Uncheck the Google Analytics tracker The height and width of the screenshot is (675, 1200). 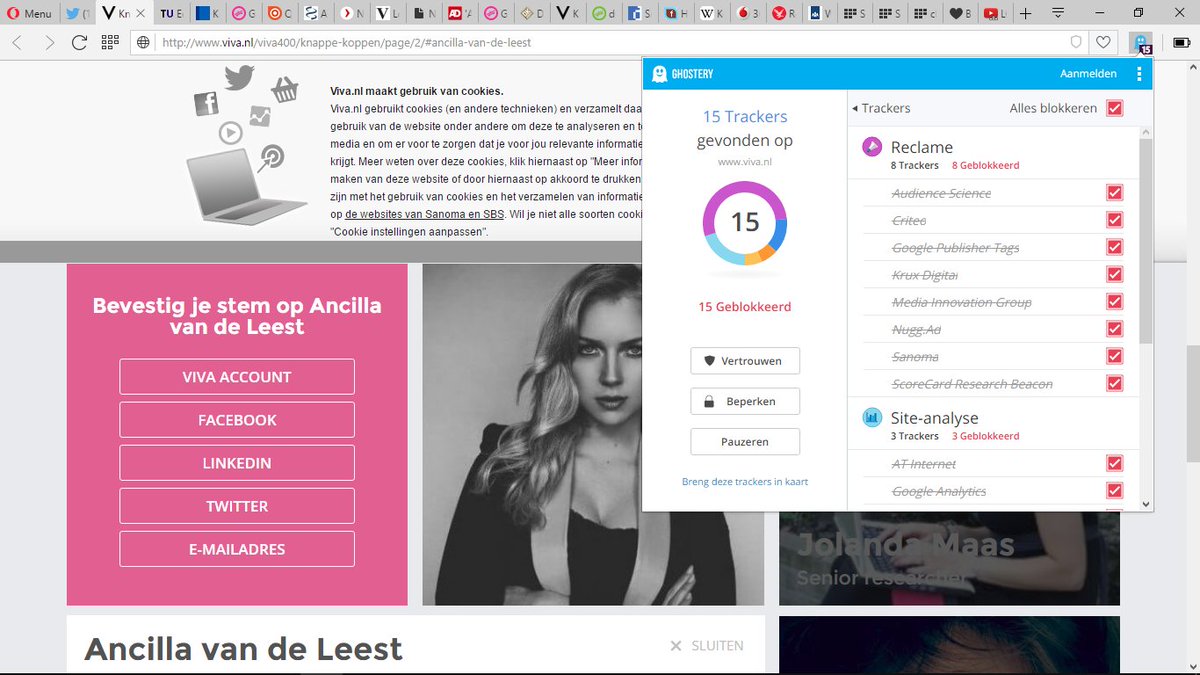1115,490
